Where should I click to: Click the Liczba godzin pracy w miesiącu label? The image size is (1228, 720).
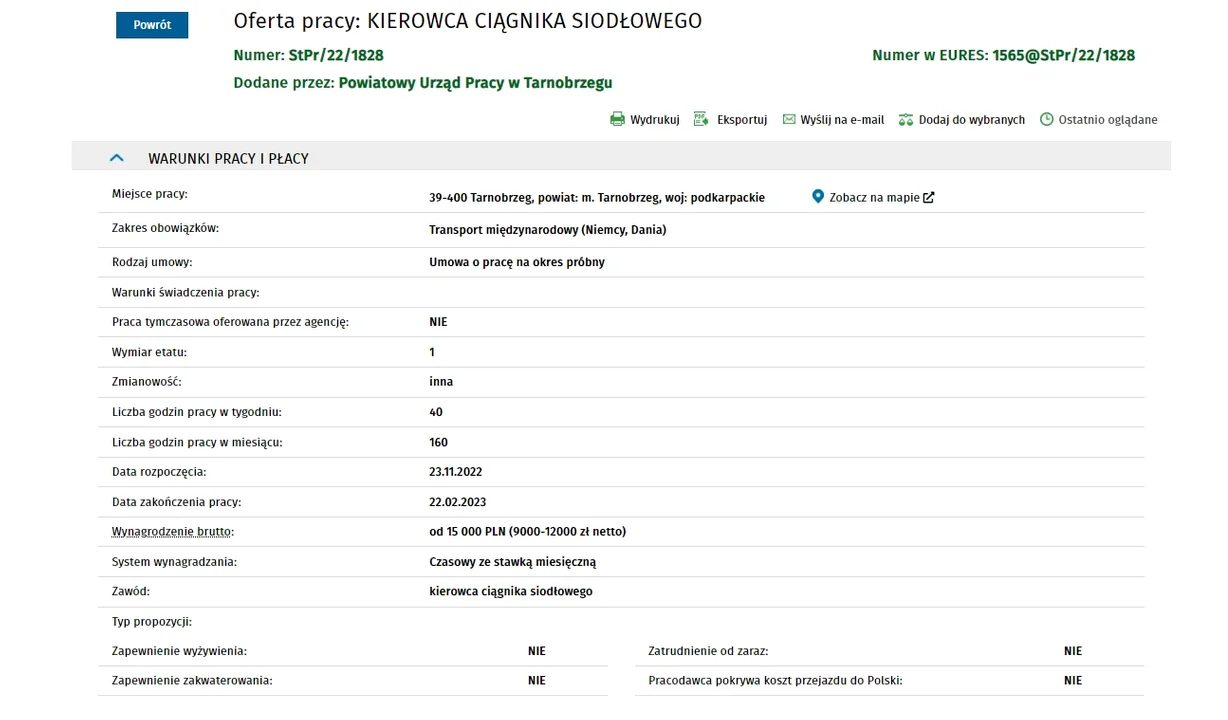[x=198, y=442]
